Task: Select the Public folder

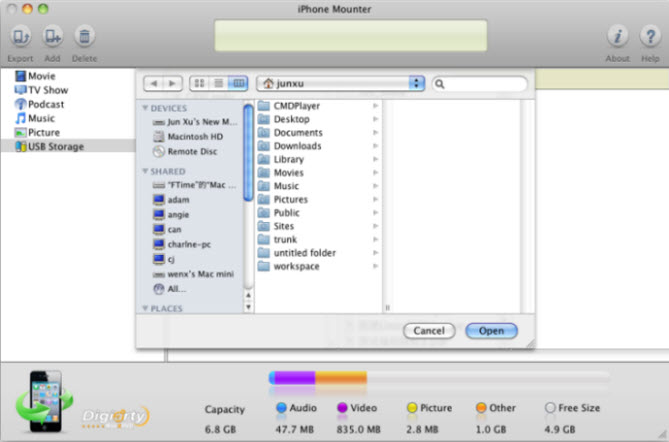Action: coord(279,213)
